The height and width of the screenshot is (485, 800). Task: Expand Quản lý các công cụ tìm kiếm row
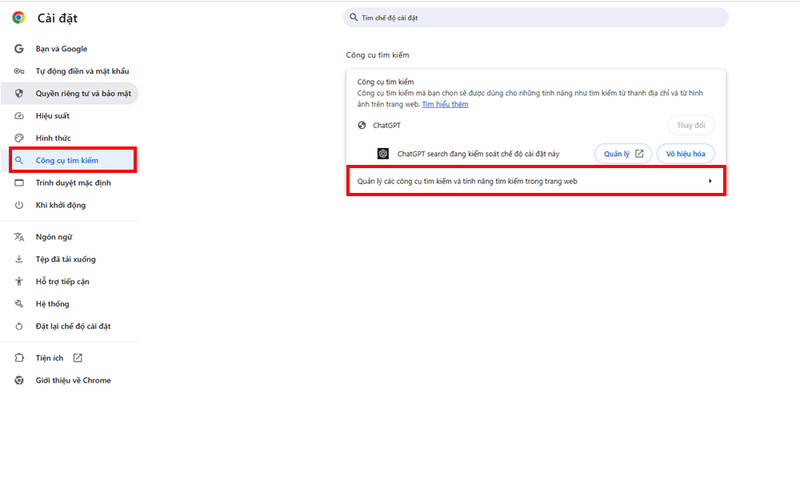pyautogui.click(x=536, y=181)
